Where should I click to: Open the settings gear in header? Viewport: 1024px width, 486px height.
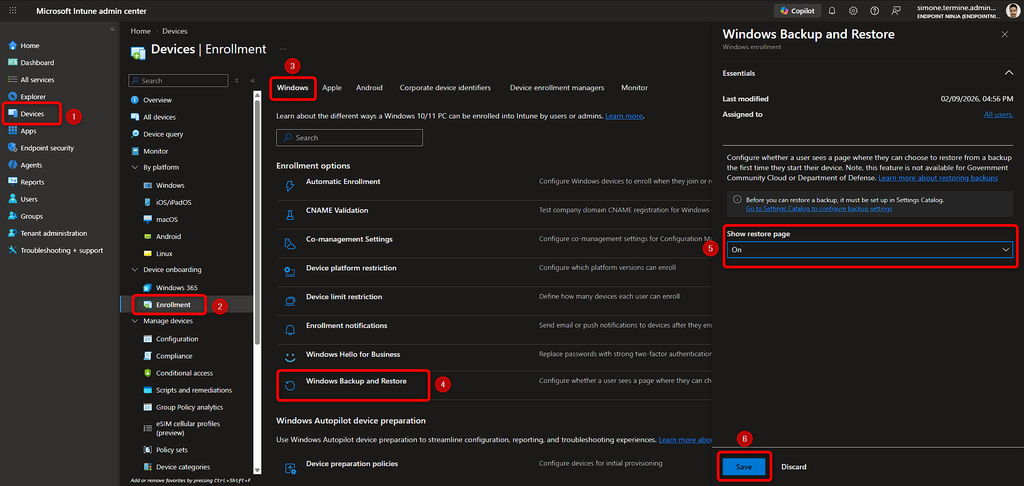[853, 11]
